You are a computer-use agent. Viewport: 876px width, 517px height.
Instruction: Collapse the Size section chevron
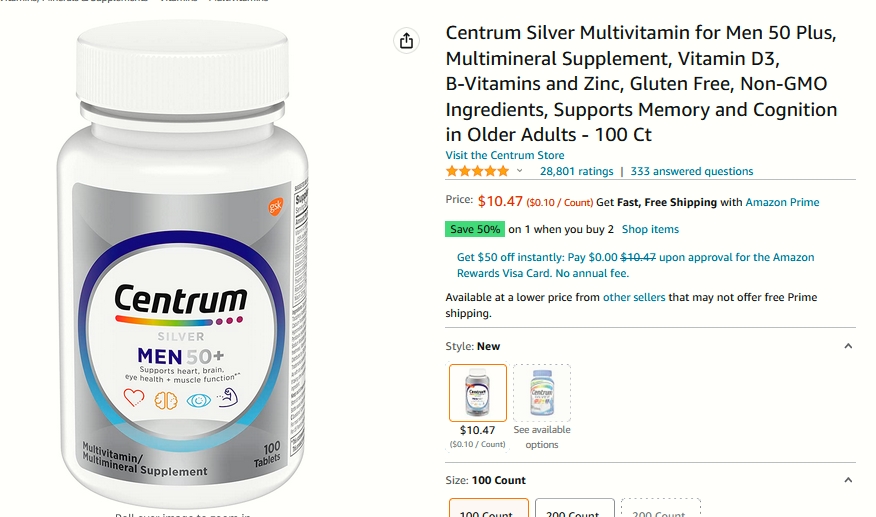point(848,480)
